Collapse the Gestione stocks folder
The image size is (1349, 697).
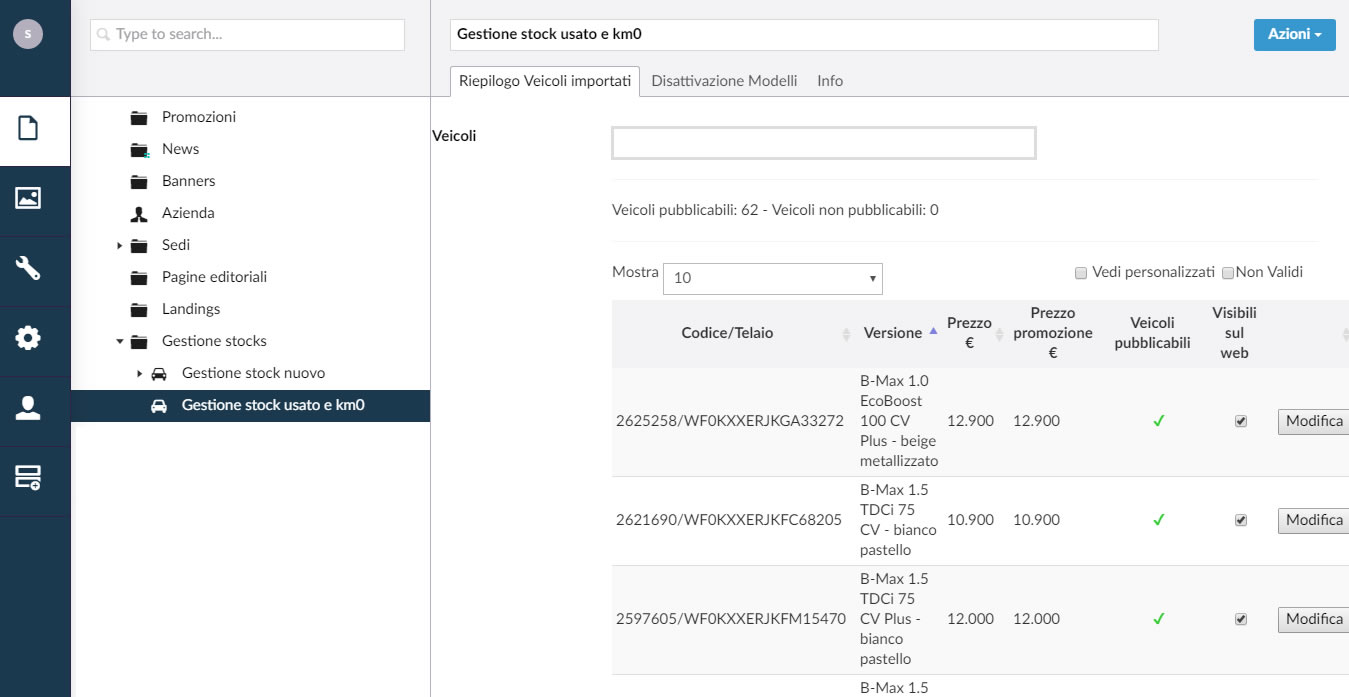[x=119, y=342]
